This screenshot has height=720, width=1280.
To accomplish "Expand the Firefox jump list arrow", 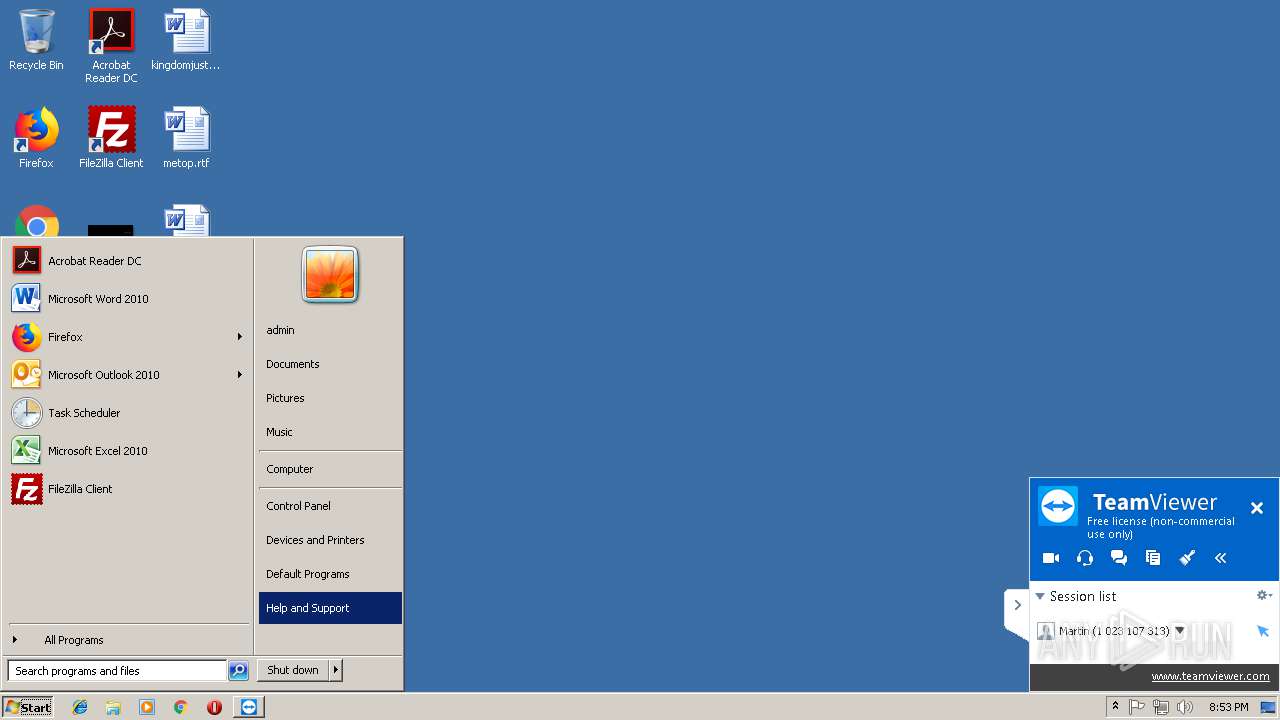I will tap(240, 337).
